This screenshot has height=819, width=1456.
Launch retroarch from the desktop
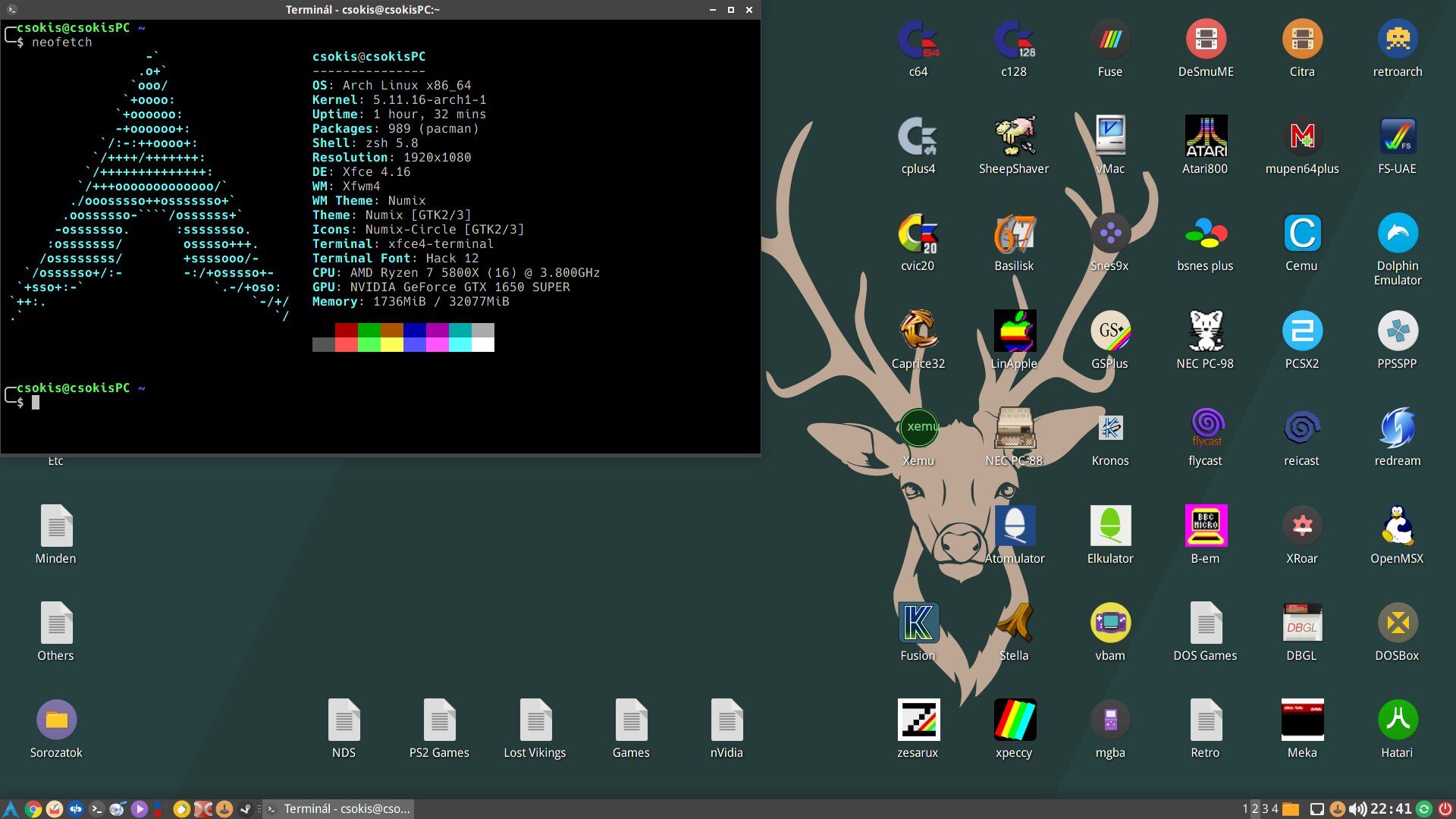point(1398,39)
